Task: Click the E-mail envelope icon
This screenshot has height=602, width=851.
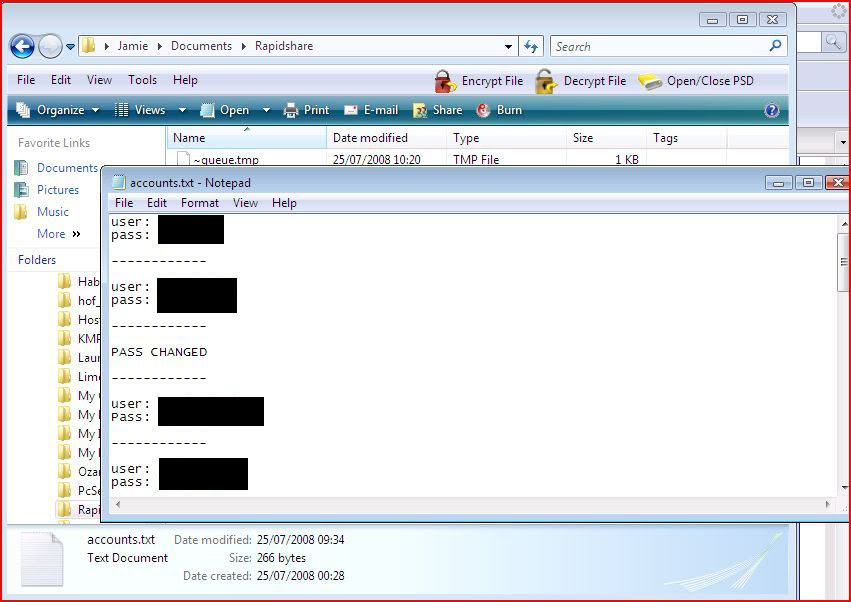Action: pos(351,110)
